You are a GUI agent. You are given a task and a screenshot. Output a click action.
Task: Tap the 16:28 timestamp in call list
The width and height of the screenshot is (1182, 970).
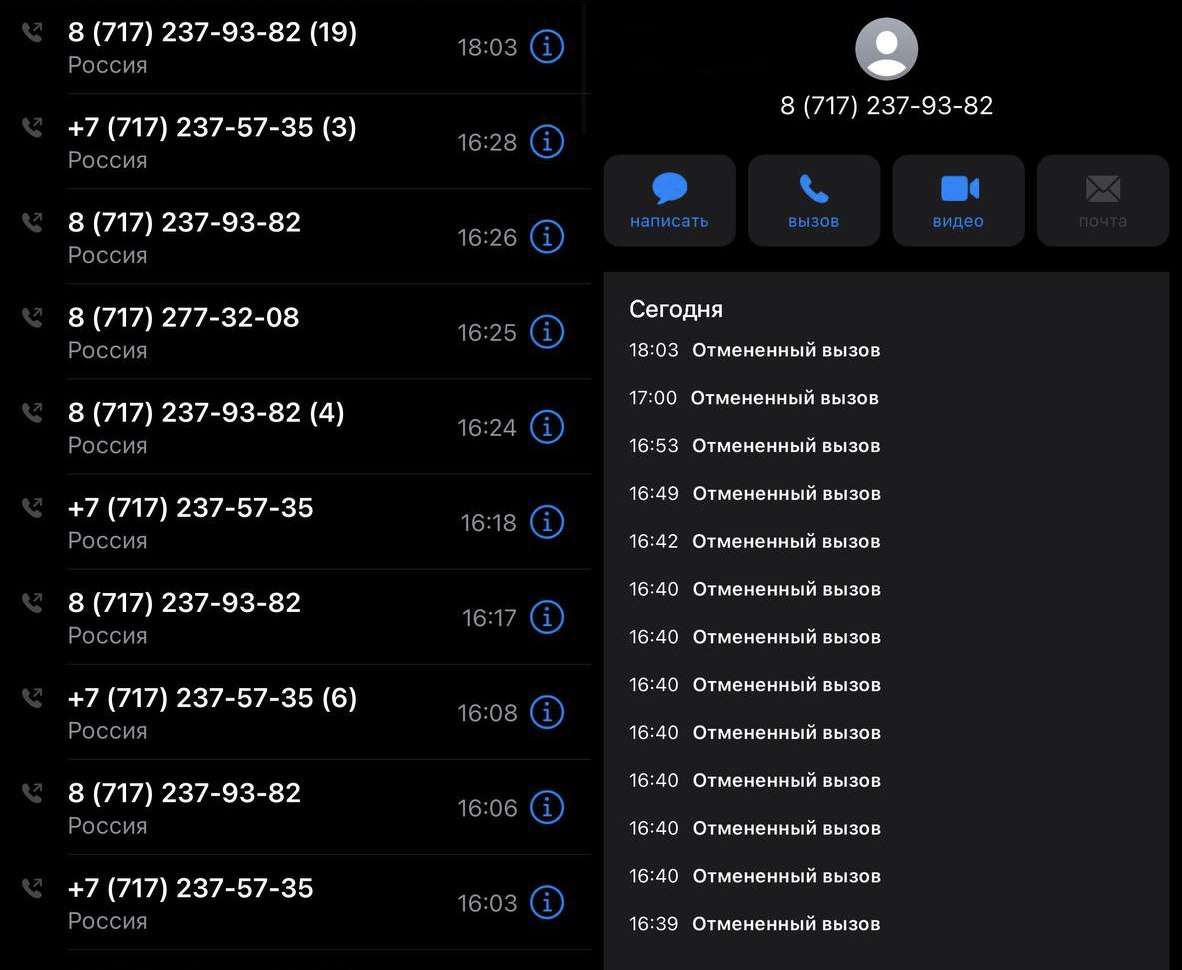click(x=487, y=142)
